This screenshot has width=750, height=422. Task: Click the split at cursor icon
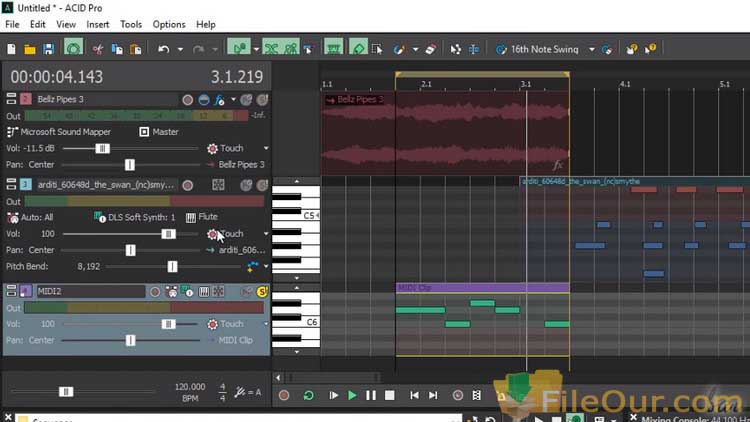[x=474, y=49]
